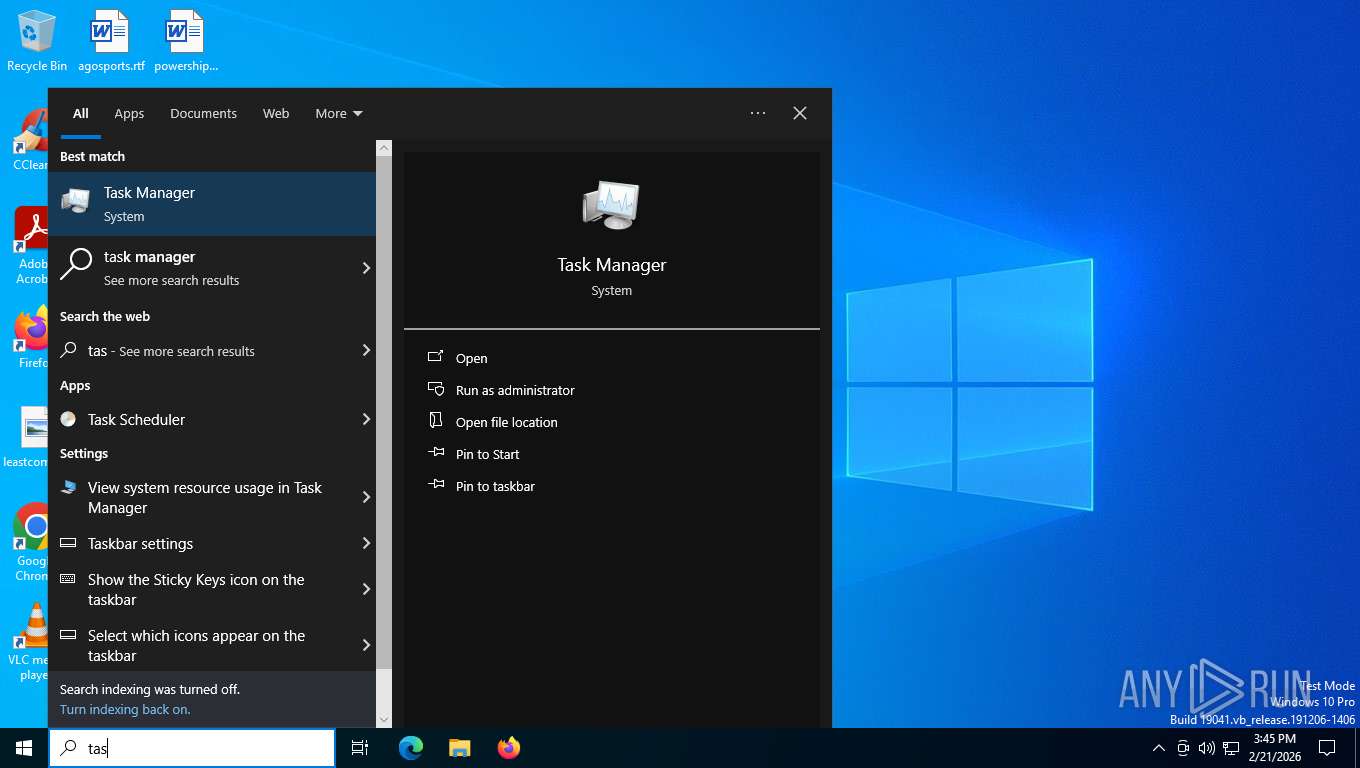Open the notification action center
This screenshot has width=1360, height=768.
point(1327,748)
